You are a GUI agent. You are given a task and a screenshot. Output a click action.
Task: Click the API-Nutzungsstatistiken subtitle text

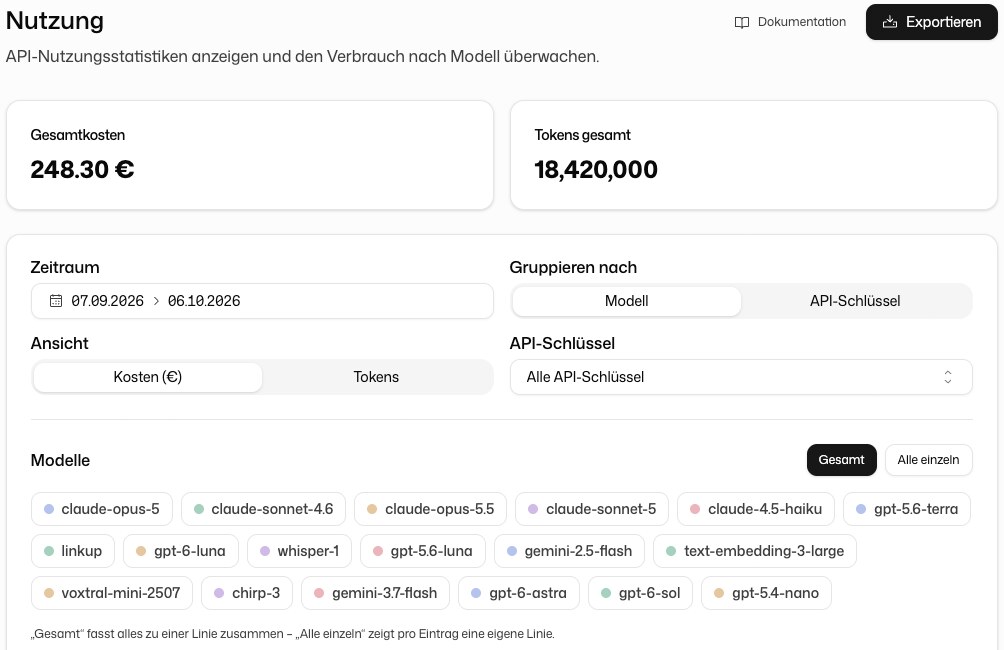tap(302, 56)
